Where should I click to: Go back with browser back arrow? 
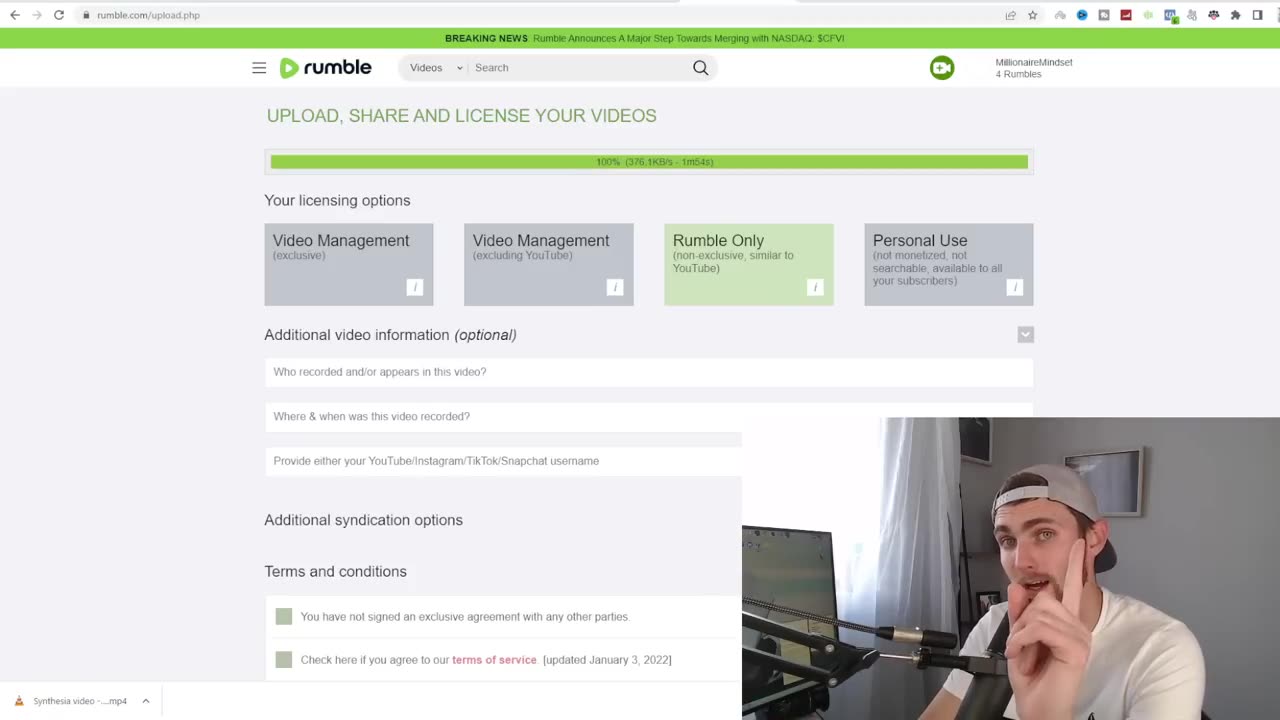tap(15, 15)
